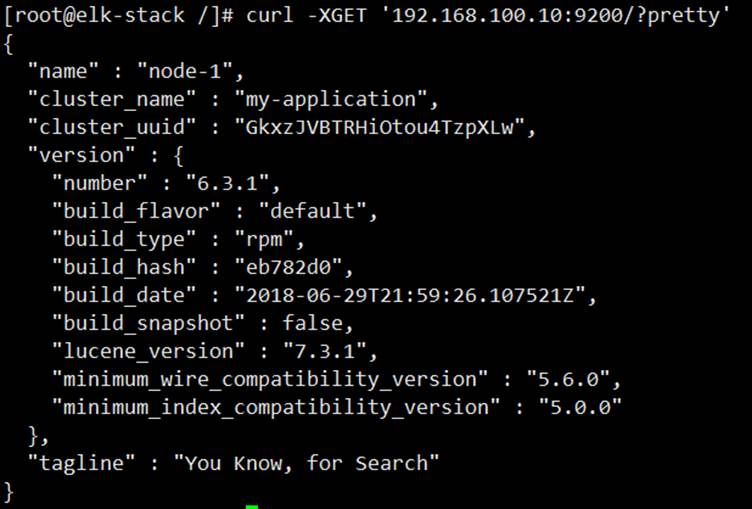The width and height of the screenshot is (752, 509).
Task: Click the build_flavor value "default"
Action: tap(312, 211)
